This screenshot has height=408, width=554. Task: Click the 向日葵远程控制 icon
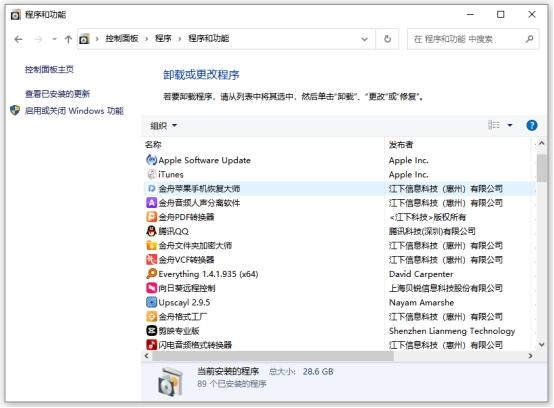(x=151, y=288)
